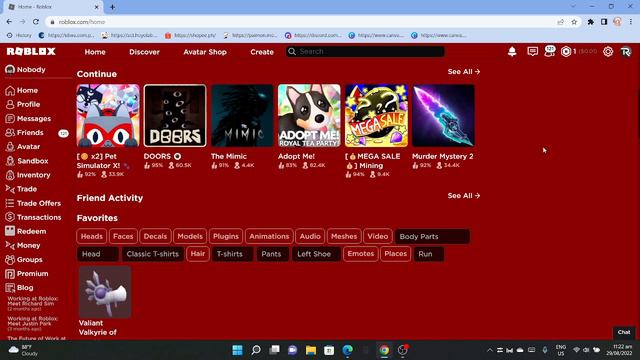Open Home in the left sidebar

pyautogui.click(x=27, y=91)
